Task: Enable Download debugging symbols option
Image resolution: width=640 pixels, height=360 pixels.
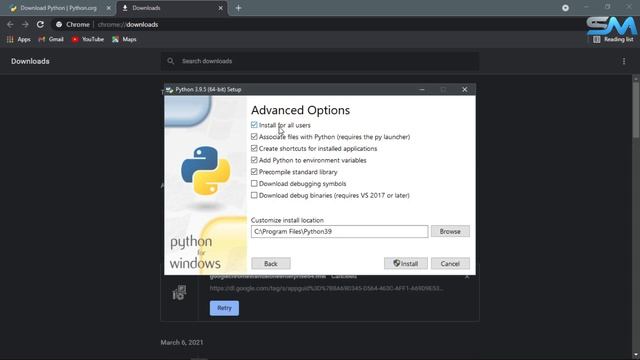Action: pyautogui.click(x=254, y=184)
